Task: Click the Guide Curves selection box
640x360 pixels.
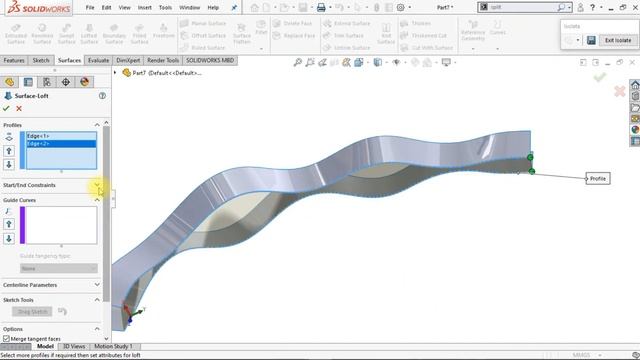Action: tap(61, 225)
